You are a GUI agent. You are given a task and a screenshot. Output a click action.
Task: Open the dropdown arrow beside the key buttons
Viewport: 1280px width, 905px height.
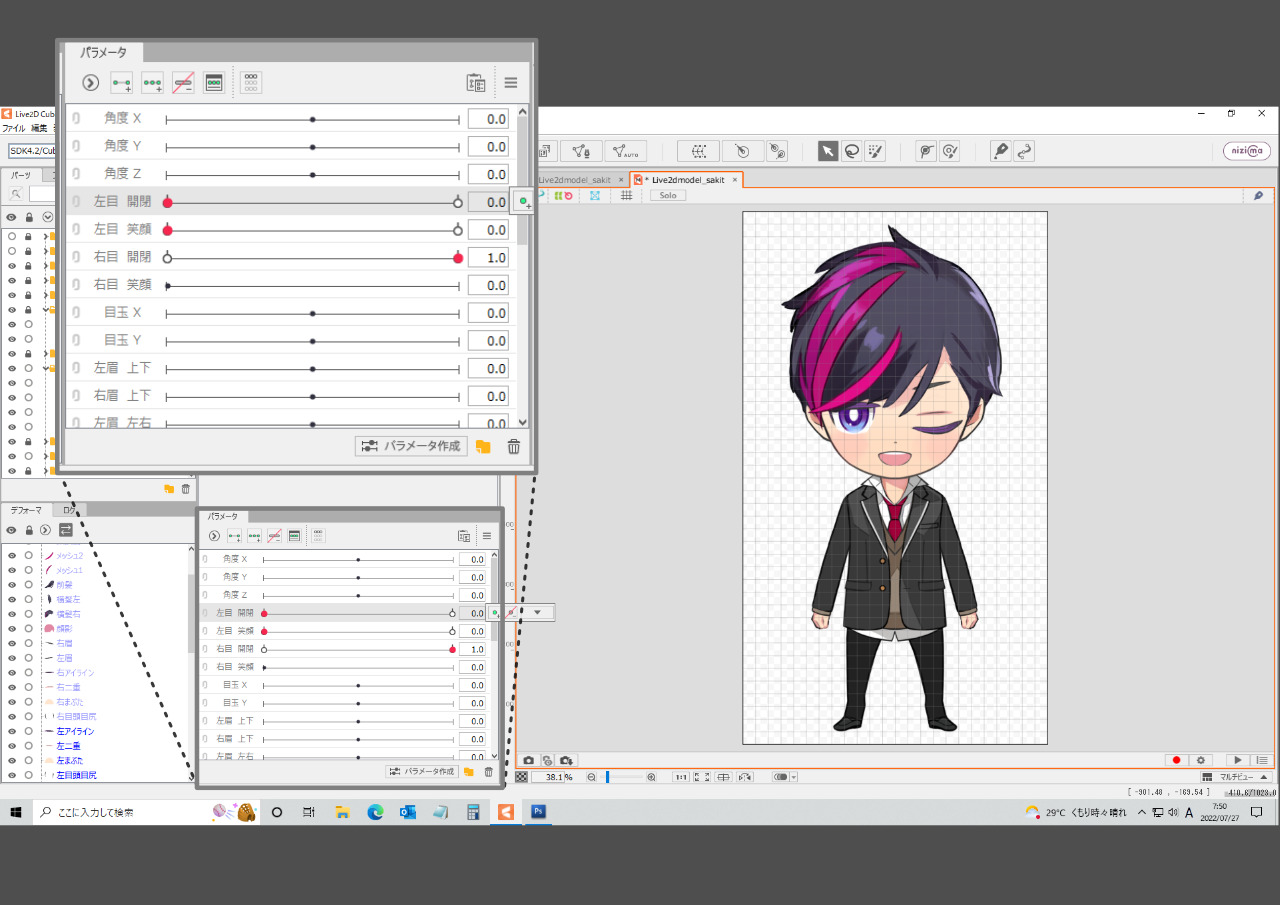click(x=538, y=612)
